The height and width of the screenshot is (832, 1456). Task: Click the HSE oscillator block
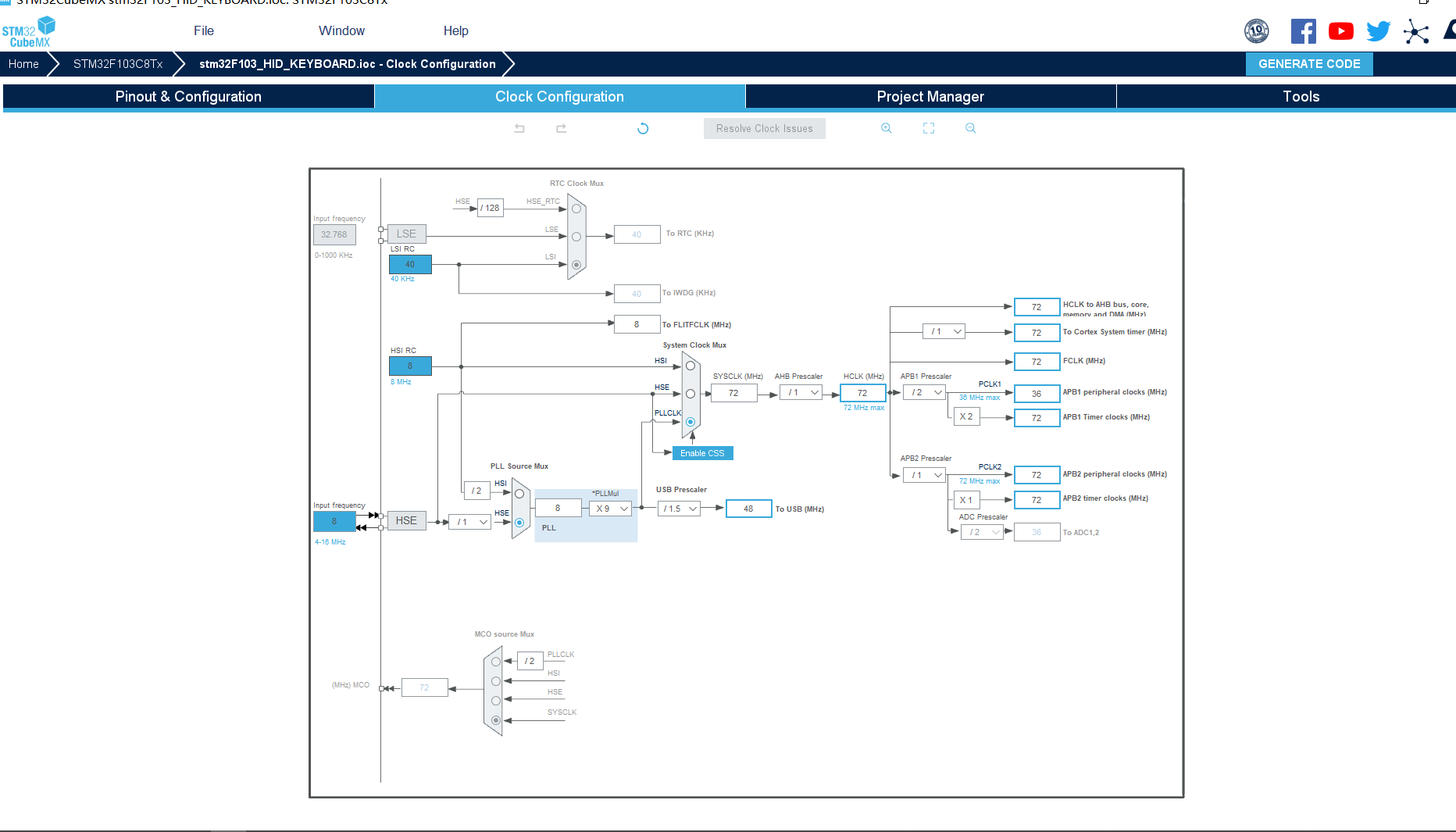tap(406, 520)
